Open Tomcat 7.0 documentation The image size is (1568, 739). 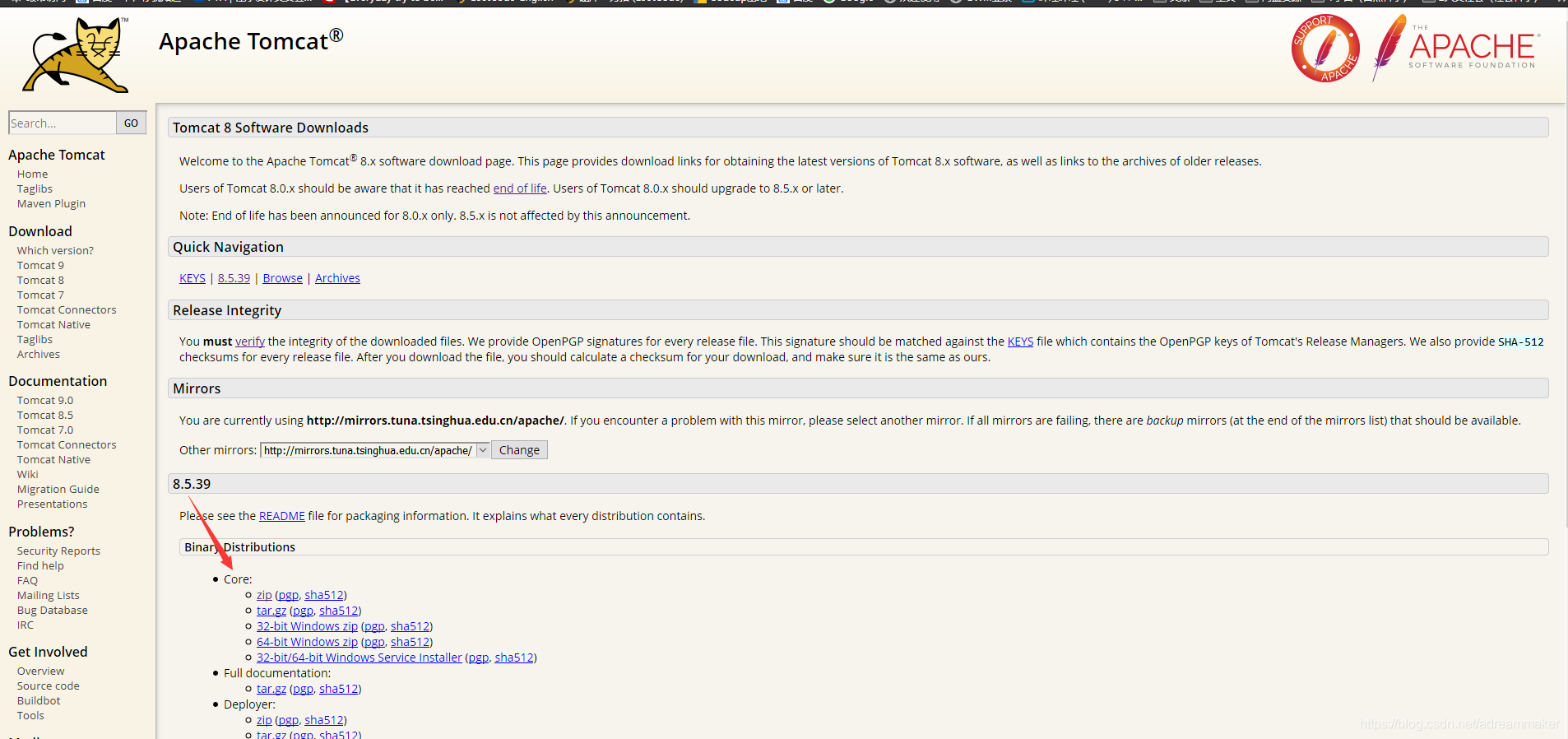(x=45, y=430)
